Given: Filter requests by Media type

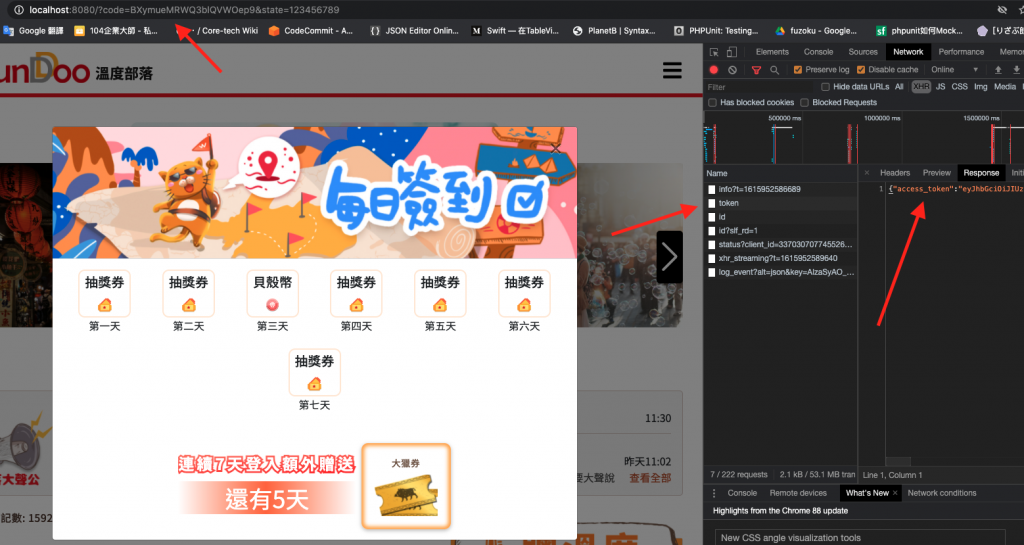Looking at the screenshot, I should pos(1004,87).
